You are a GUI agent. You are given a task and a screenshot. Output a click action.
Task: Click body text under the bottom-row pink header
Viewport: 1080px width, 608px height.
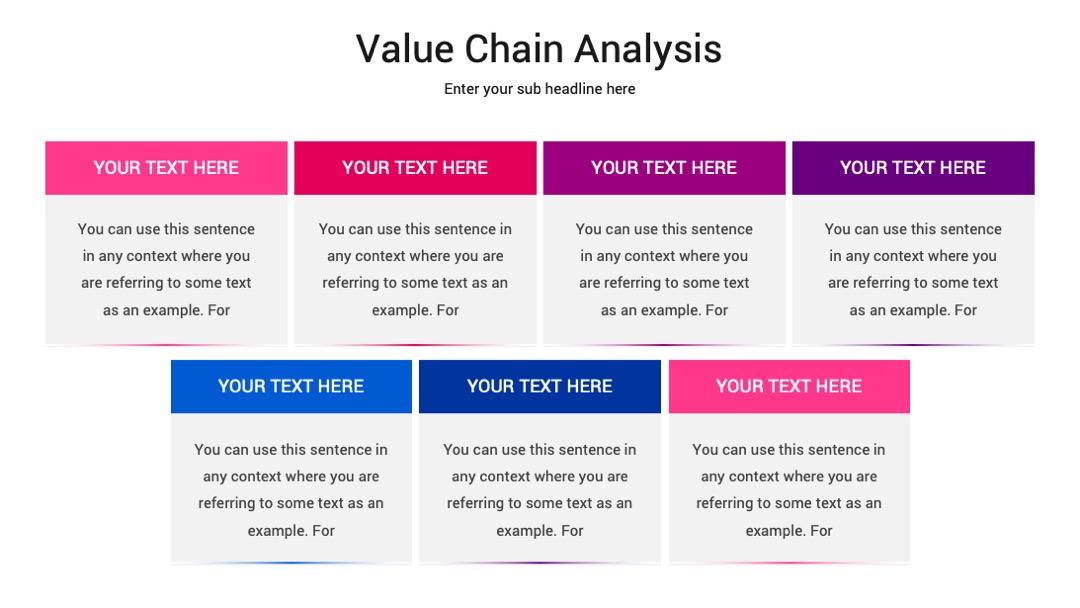click(x=789, y=490)
